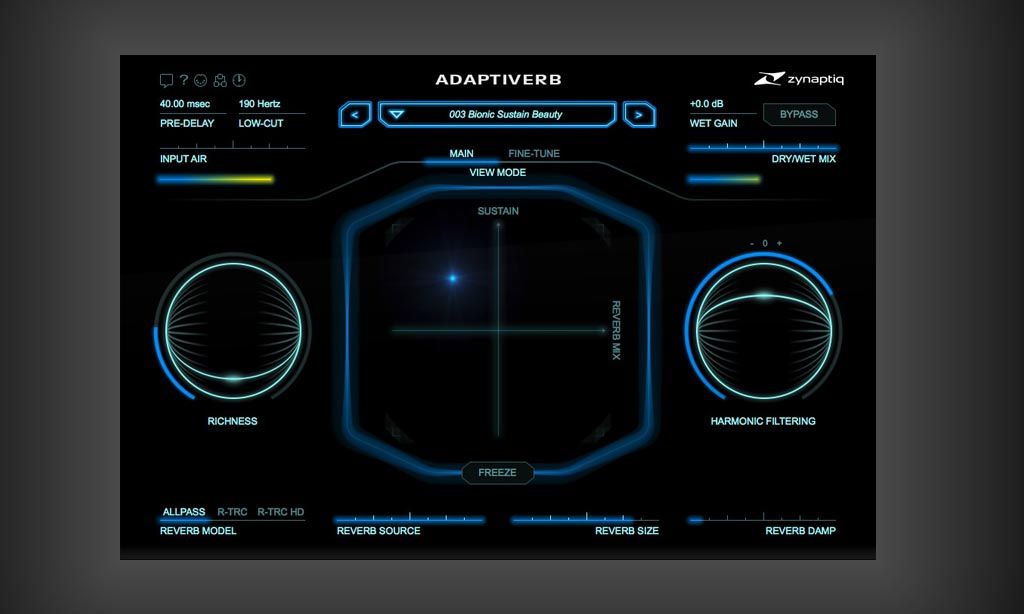
Task: Click the Reverb Size slider
Action: coord(586,519)
